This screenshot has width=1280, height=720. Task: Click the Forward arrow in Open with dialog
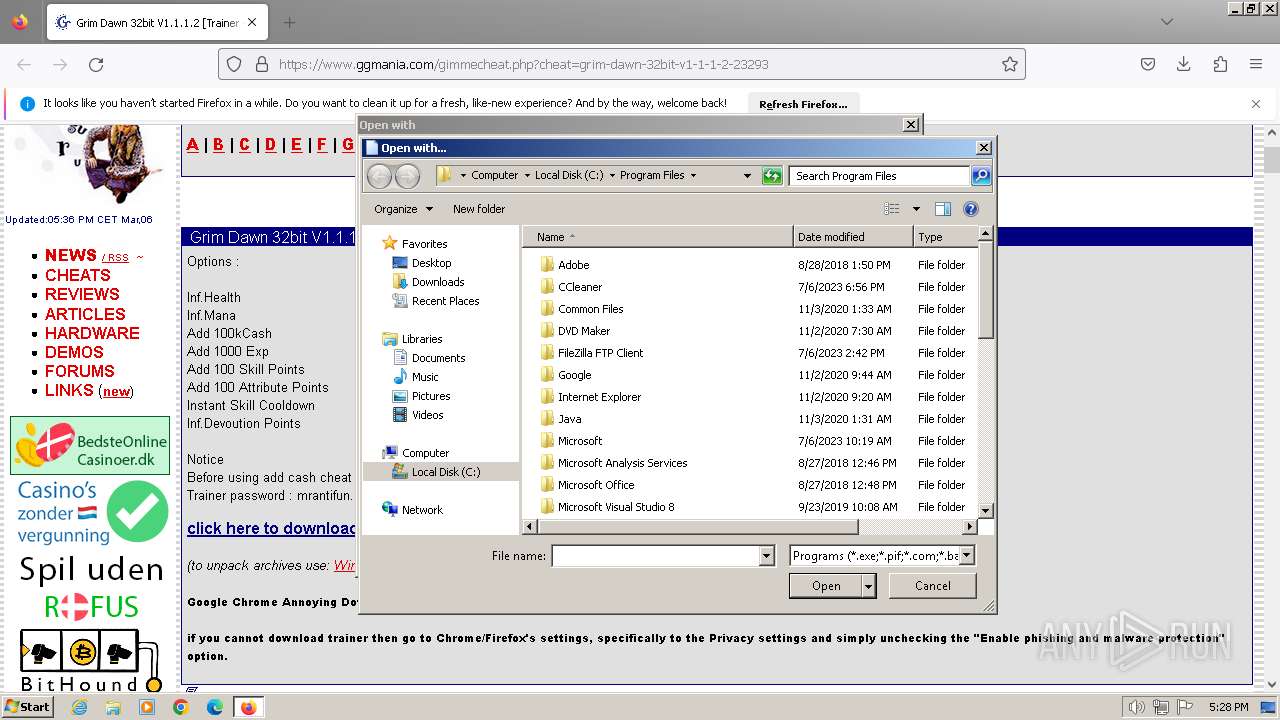(407, 176)
